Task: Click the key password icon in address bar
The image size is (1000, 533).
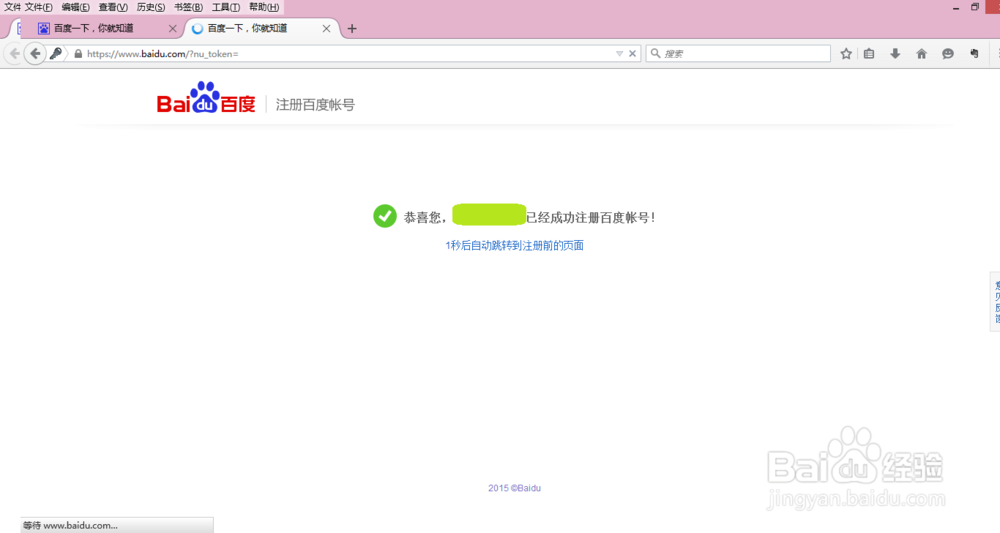Action: 56,54
